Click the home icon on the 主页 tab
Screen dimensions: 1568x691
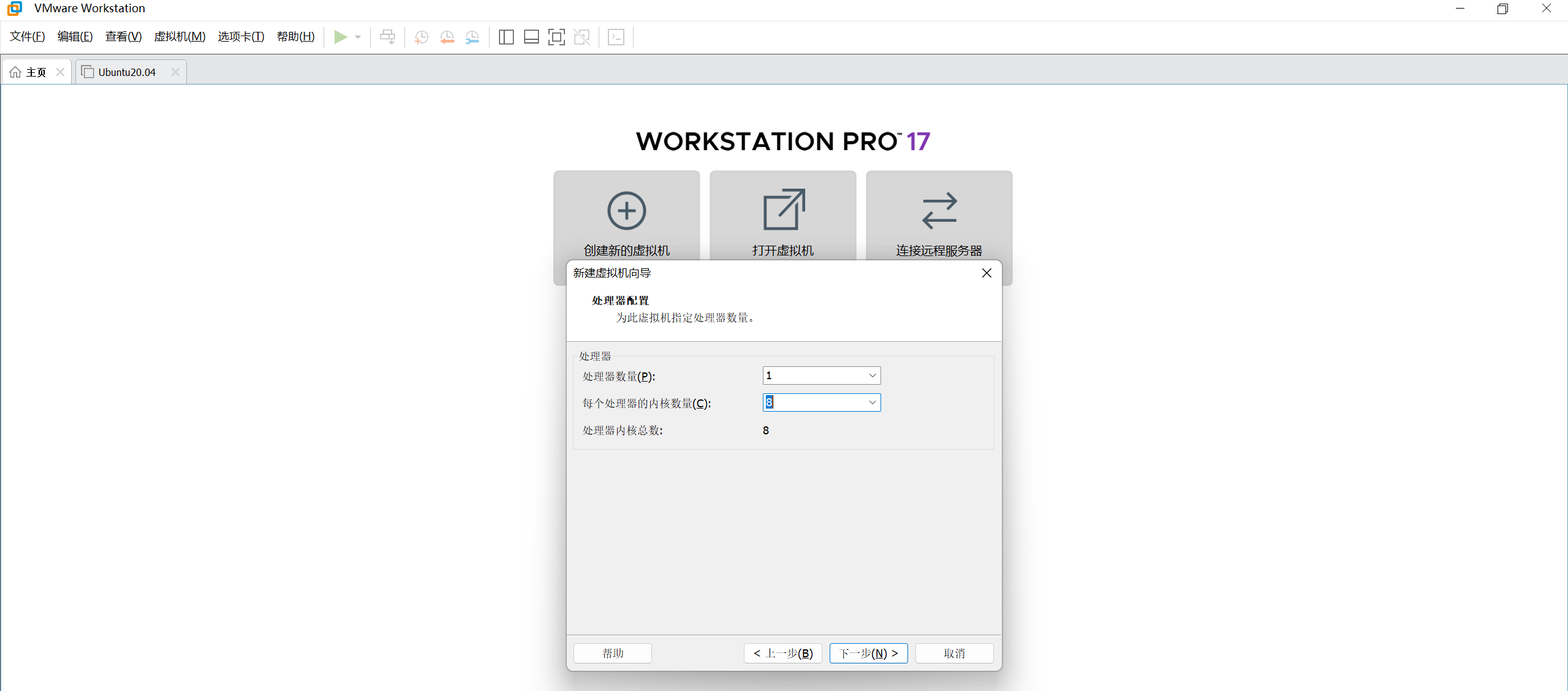pyautogui.click(x=15, y=72)
